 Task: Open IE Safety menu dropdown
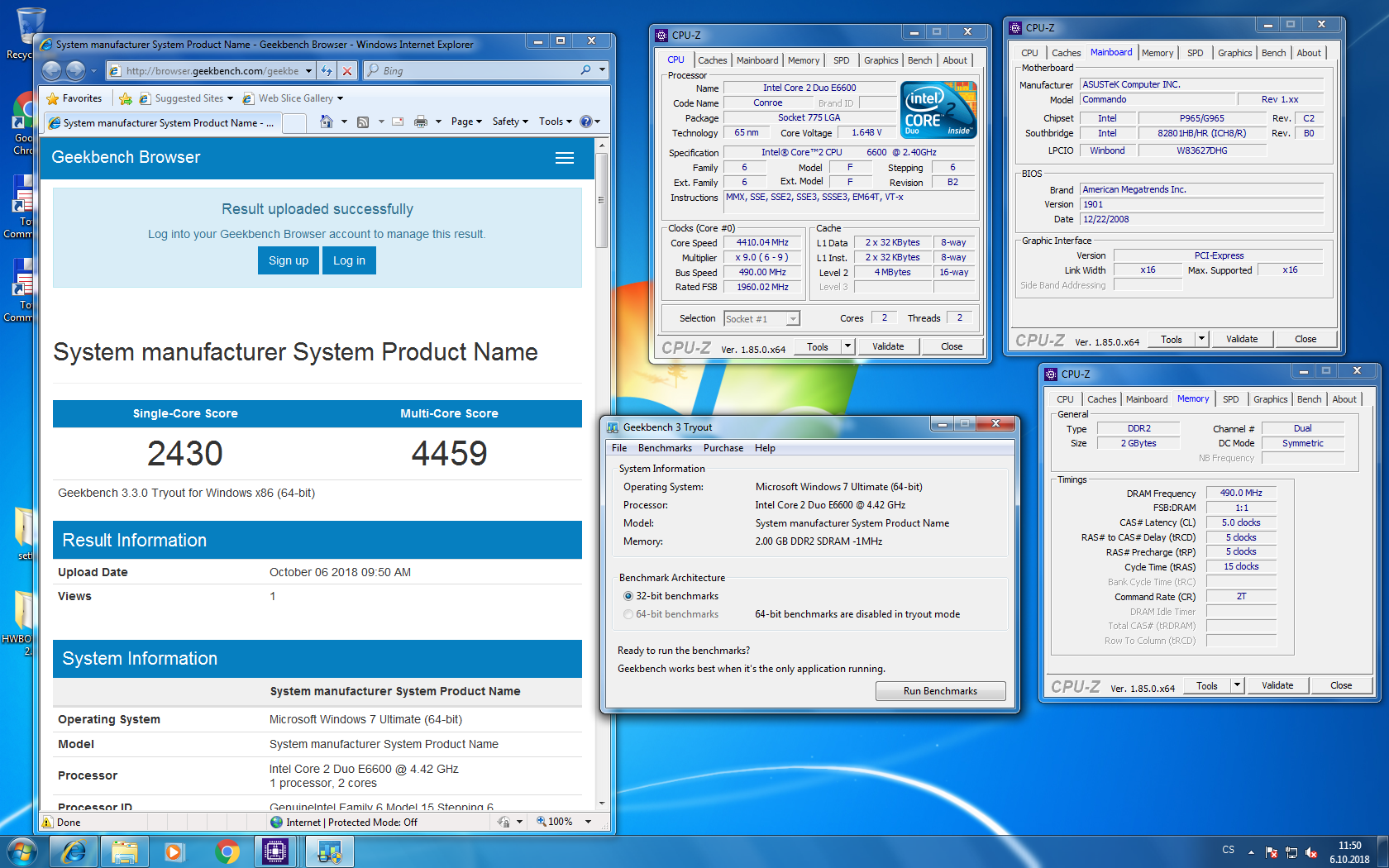[x=510, y=122]
